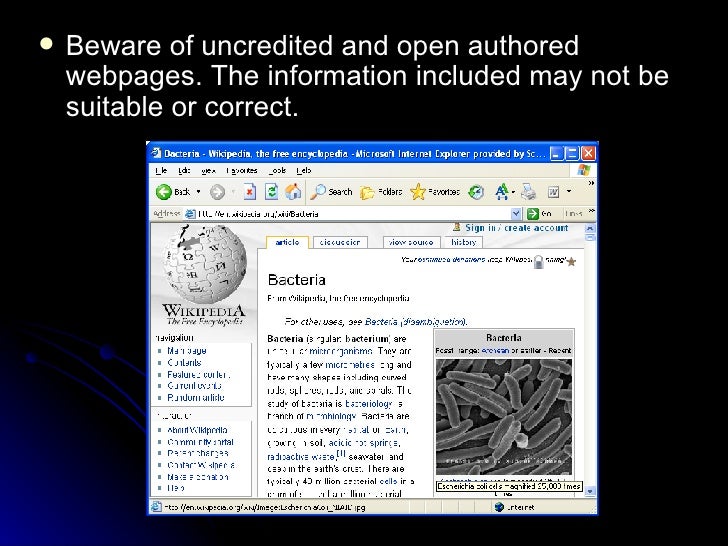Click the Wikipedia globe logo
The height and width of the screenshot is (546, 728).
(x=205, y=264)
